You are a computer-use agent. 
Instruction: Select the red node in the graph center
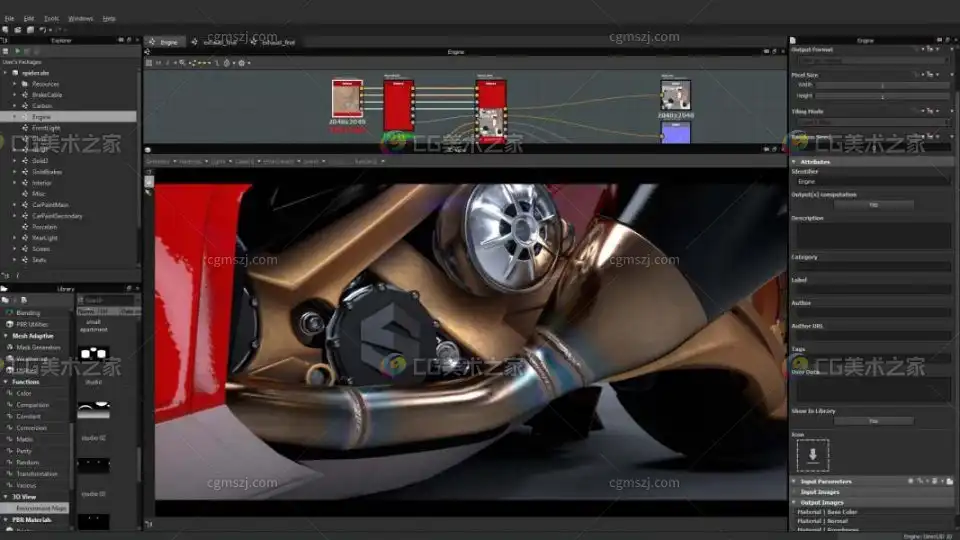tap(398, 106)
